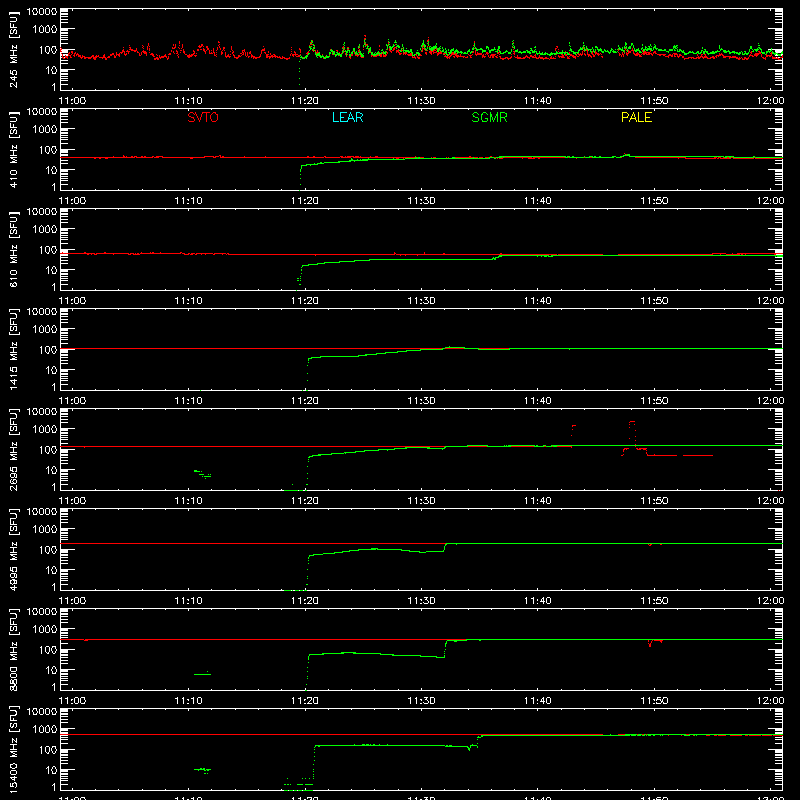This screenshot has height=800, width=800.
Task: Select 12:00 time label under 245 MHz panel
Action: point(770,101)
